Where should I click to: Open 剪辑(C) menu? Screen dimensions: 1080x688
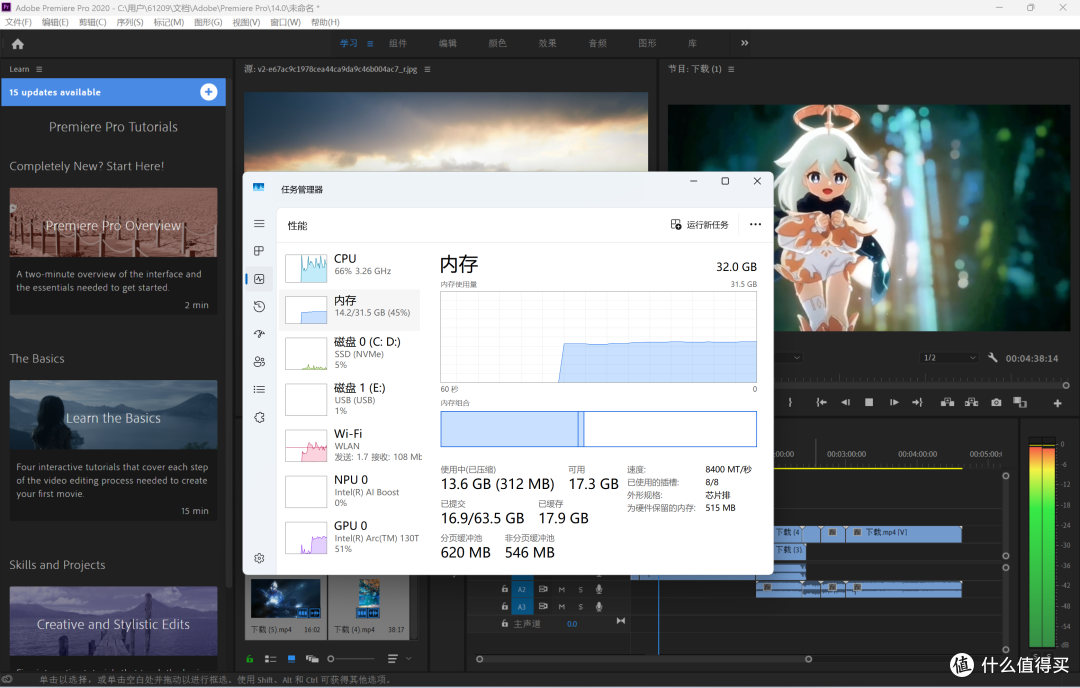coord(92,22)
